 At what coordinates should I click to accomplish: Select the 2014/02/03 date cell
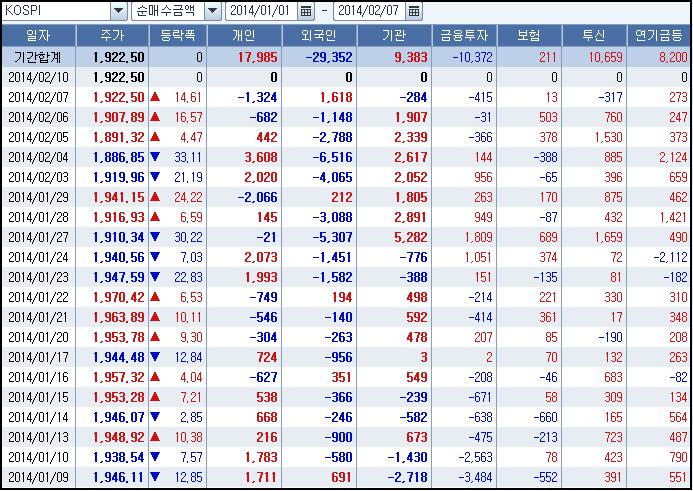point(38,178)
